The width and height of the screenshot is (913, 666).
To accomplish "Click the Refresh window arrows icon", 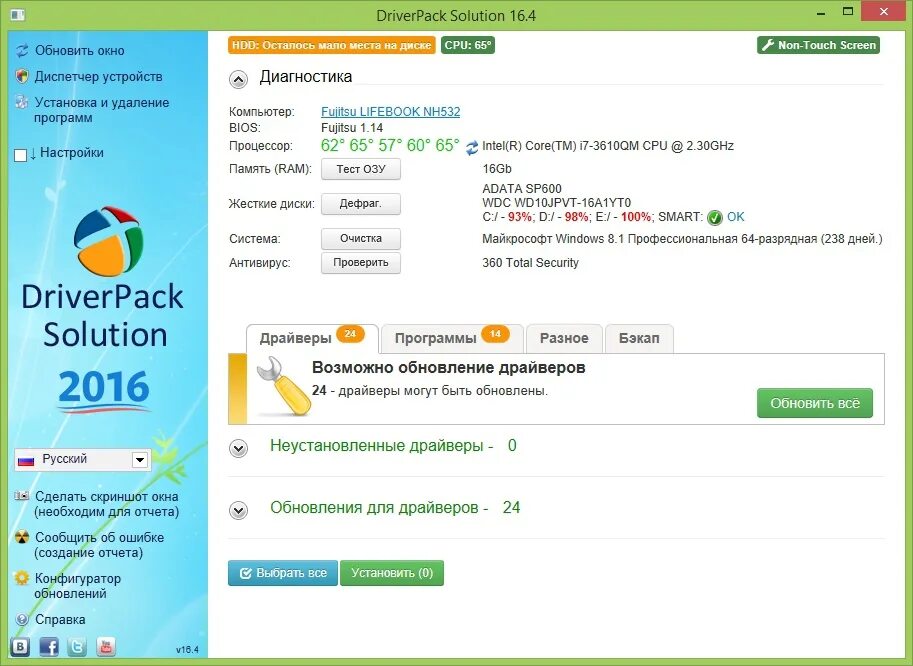I will click(x=22, y=51).
